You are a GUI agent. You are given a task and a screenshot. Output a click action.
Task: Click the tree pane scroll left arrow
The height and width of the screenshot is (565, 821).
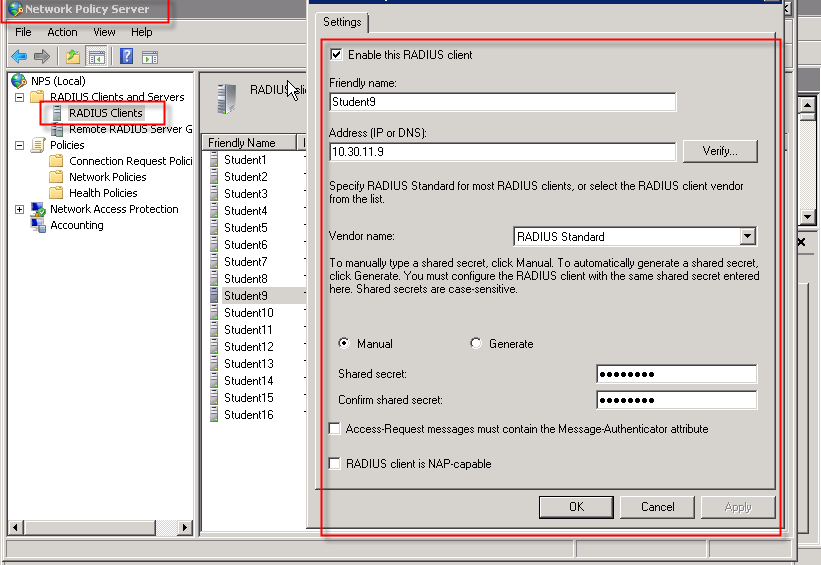[x=16, y=527]
